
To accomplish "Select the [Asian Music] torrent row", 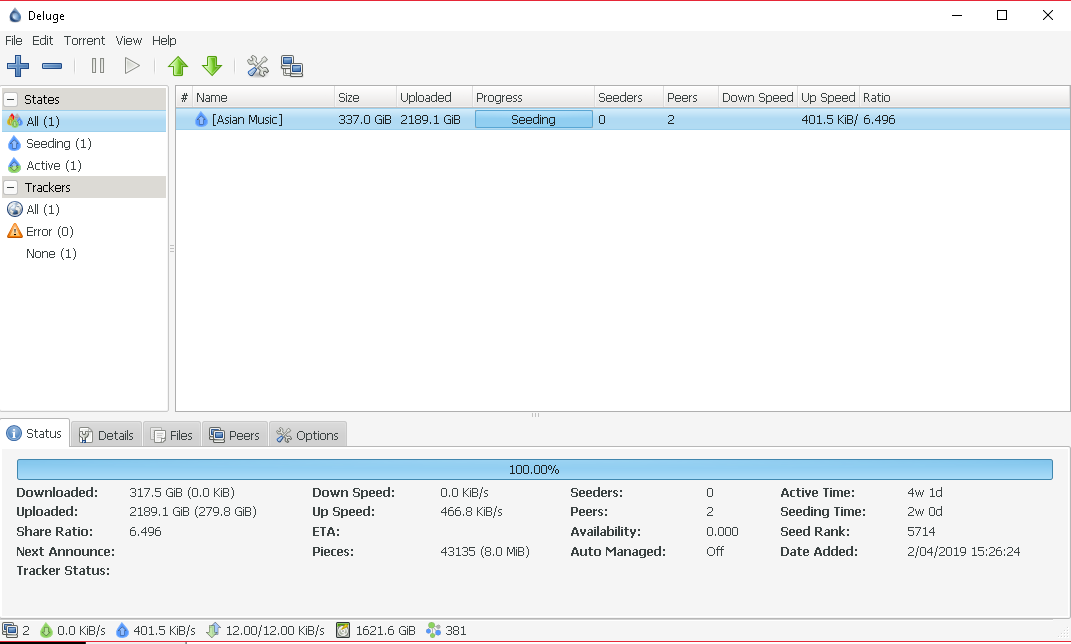I will 622,120.
